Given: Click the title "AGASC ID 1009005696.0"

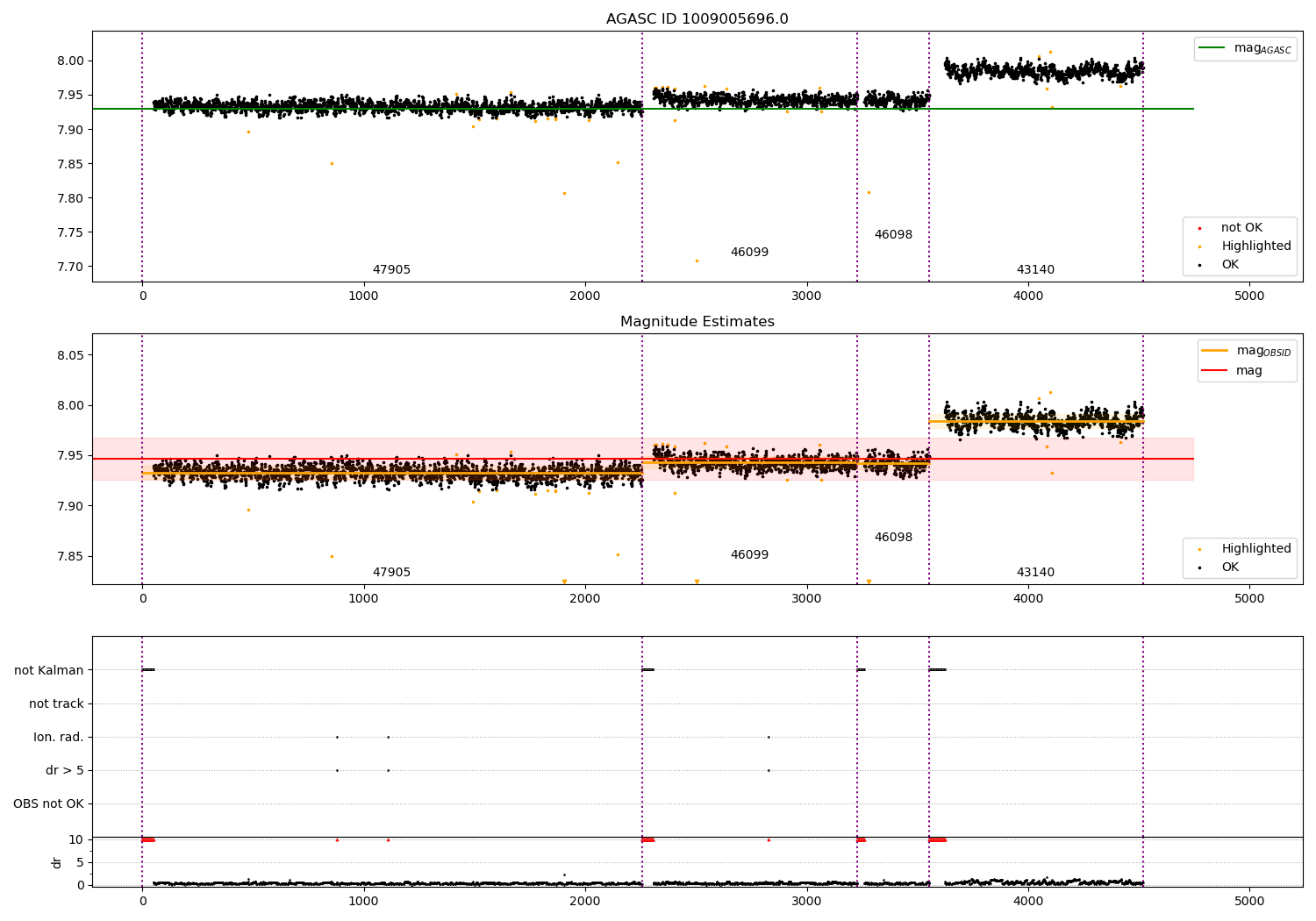Looking at the screenshot, I should (697, 19).
